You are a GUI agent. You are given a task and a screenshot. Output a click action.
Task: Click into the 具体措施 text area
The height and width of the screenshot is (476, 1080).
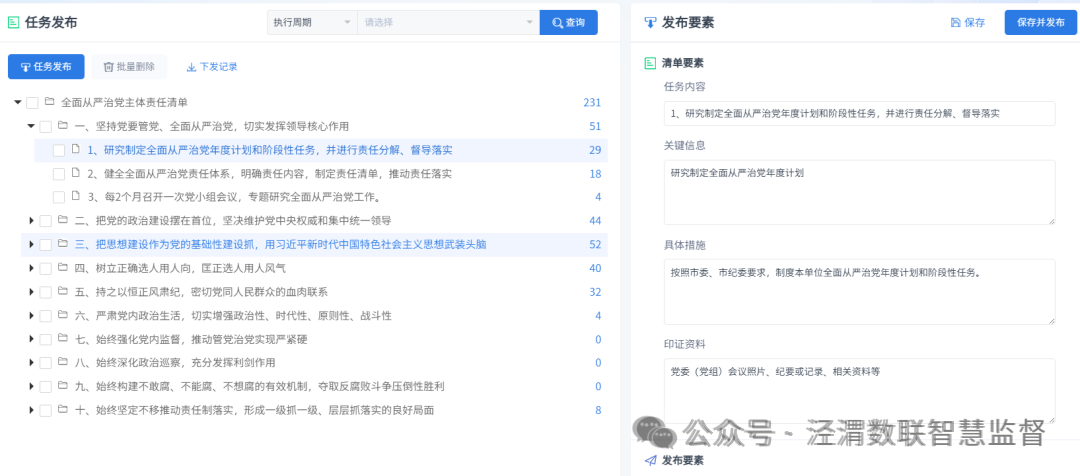[x=860, y=291]
